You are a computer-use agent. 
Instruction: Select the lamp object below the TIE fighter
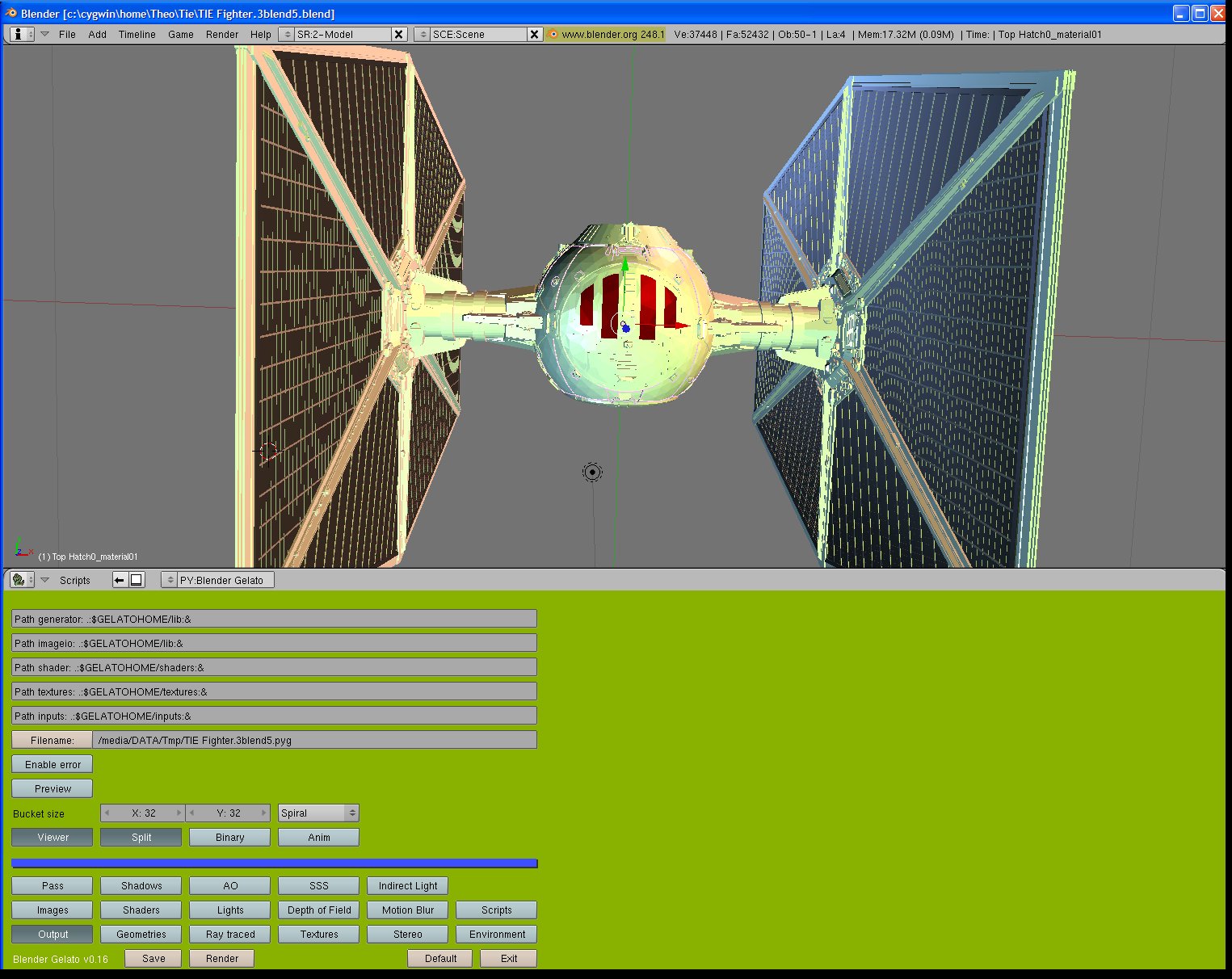click(x=592, y=472)
